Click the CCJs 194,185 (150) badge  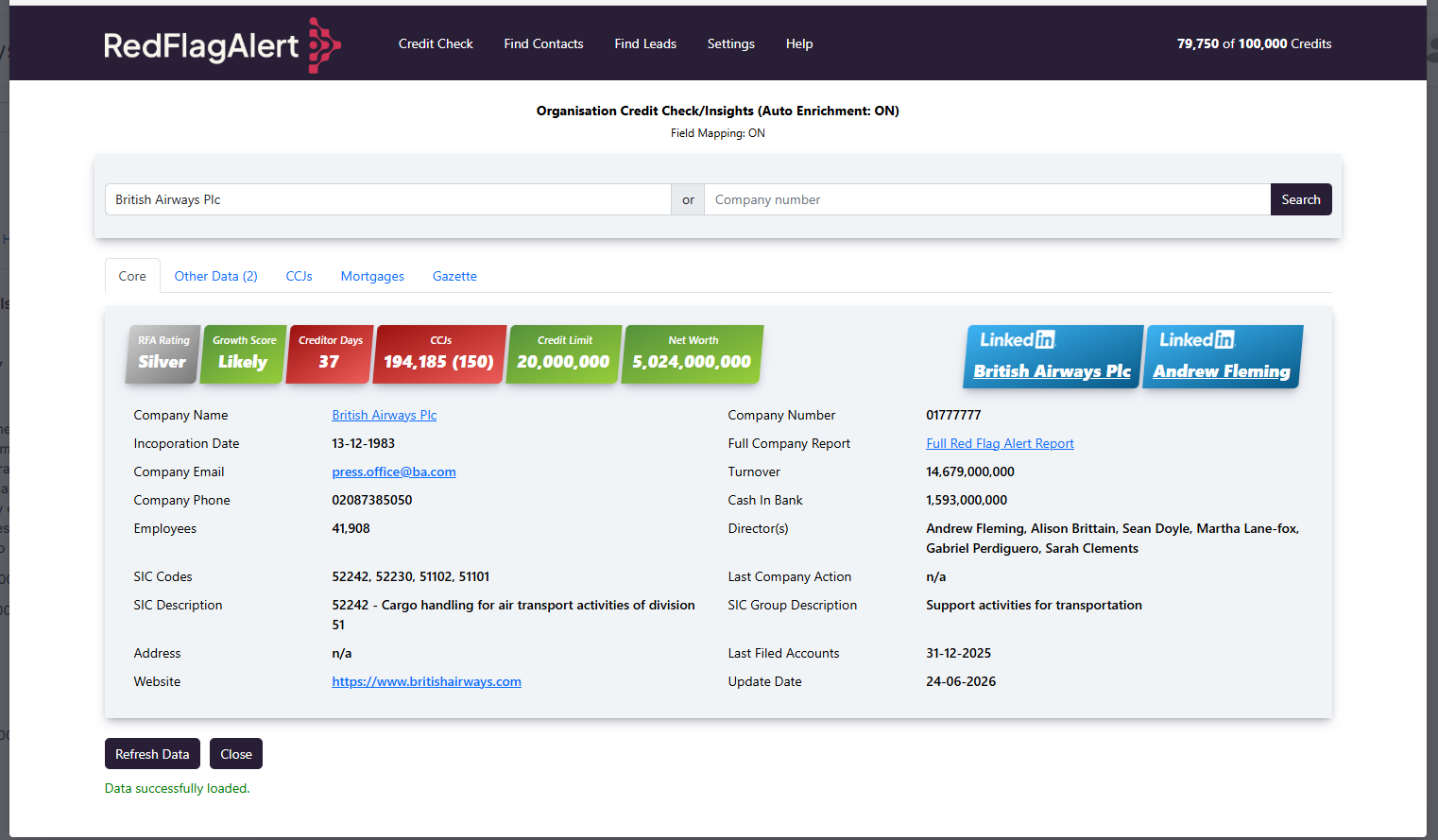pyautogui.click(x=439, y=354)
